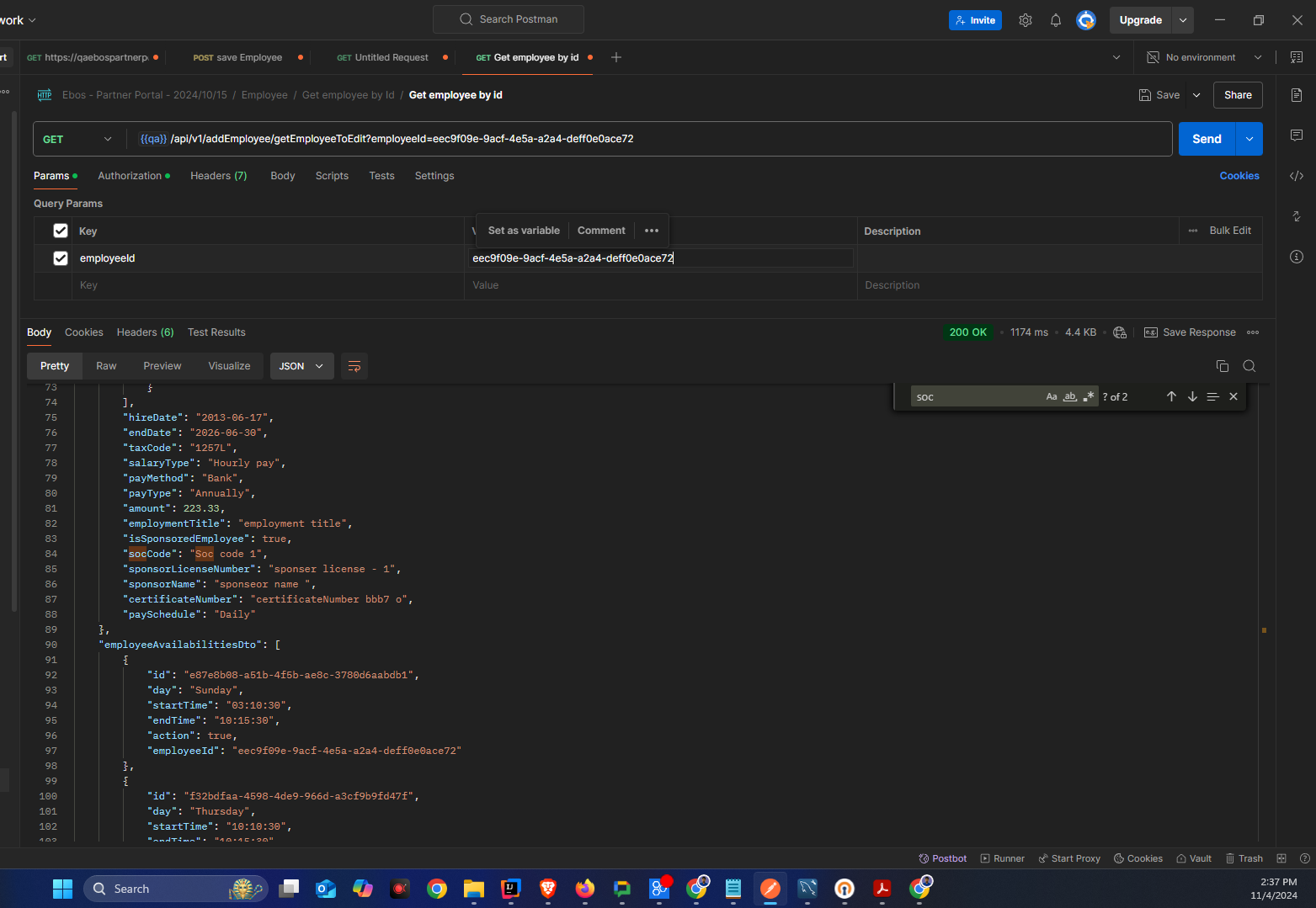The width and height of the screenshot is (1316, 908).
Task: Click the environment quick look icon
Action: click(1297, 57)
